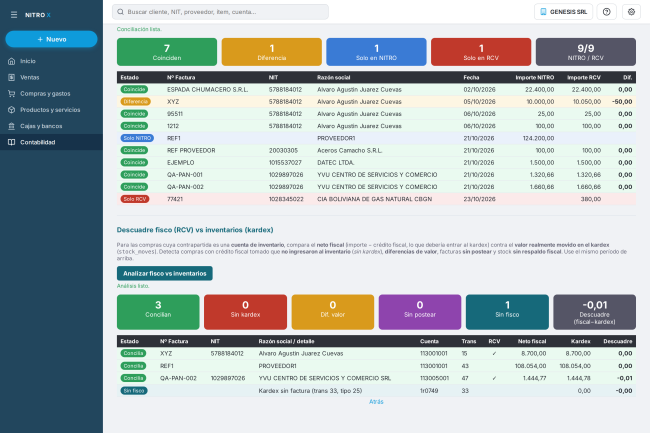This screenshot has width=650, height=433.
Task: Click the 1212 invoice number
Action: 173,126
